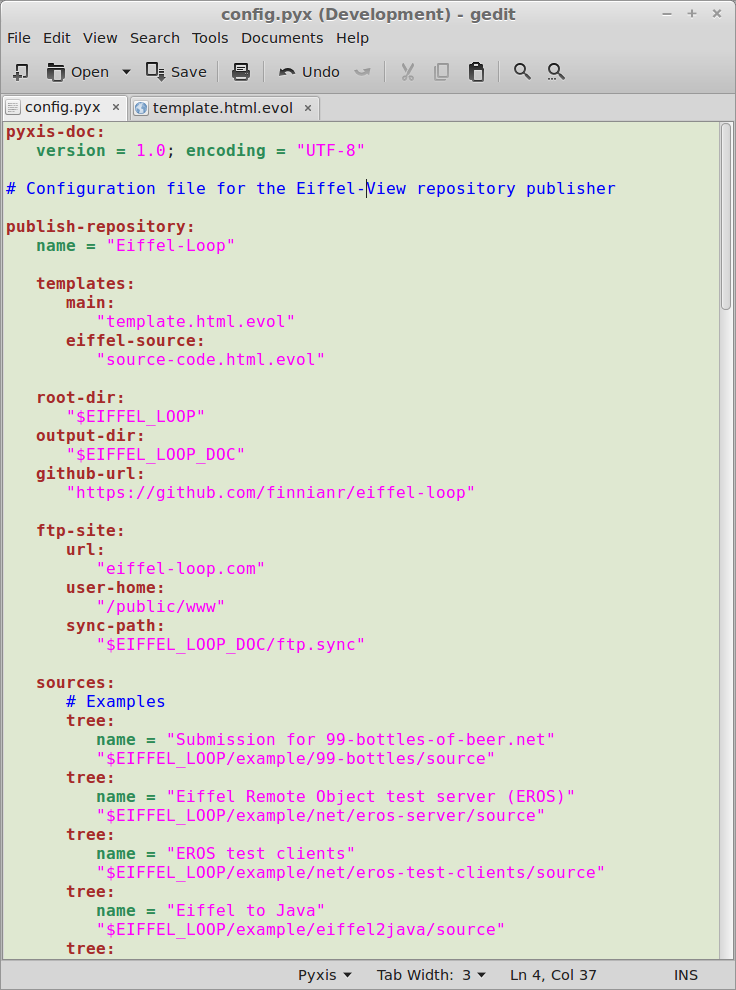This screenshot has width=736, height=990.
Task: Open Find with the magnifier icon
Action: 521,72
